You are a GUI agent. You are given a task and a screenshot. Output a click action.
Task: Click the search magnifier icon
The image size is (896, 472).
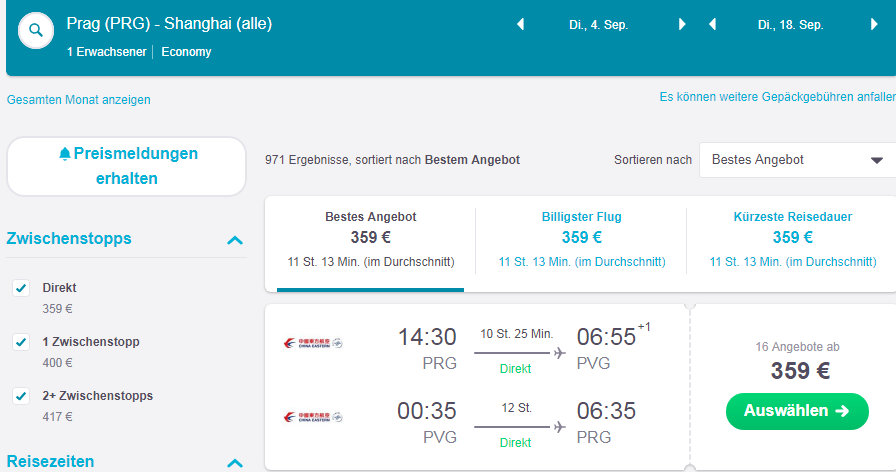coord(36,30)
